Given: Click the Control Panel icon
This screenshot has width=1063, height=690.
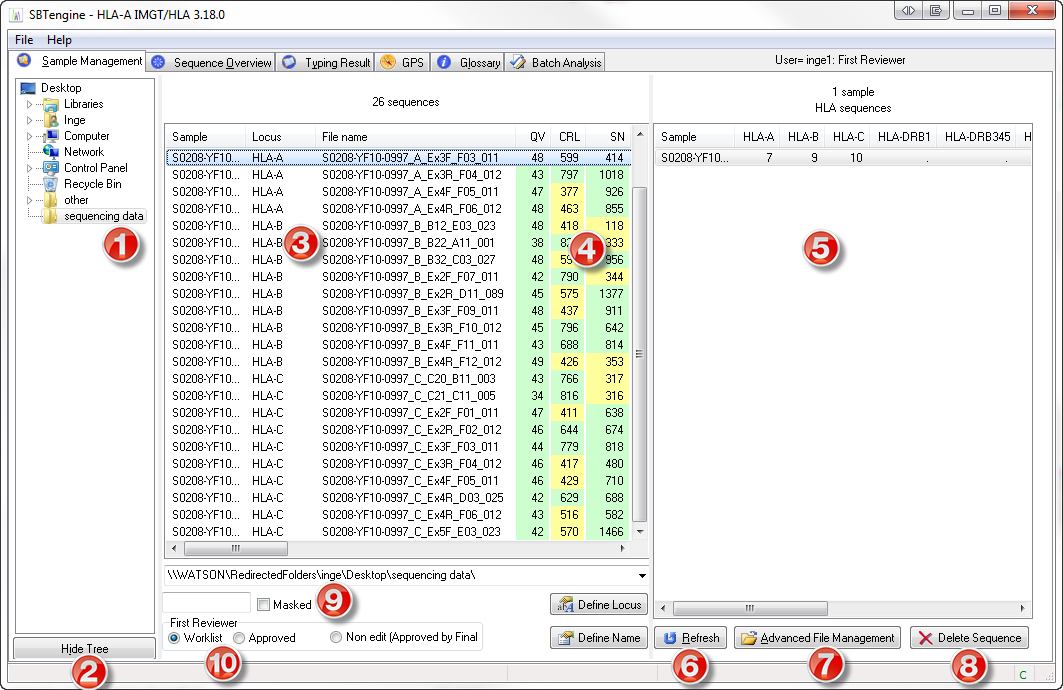Looking at the screenshot, I should [51, 168].
